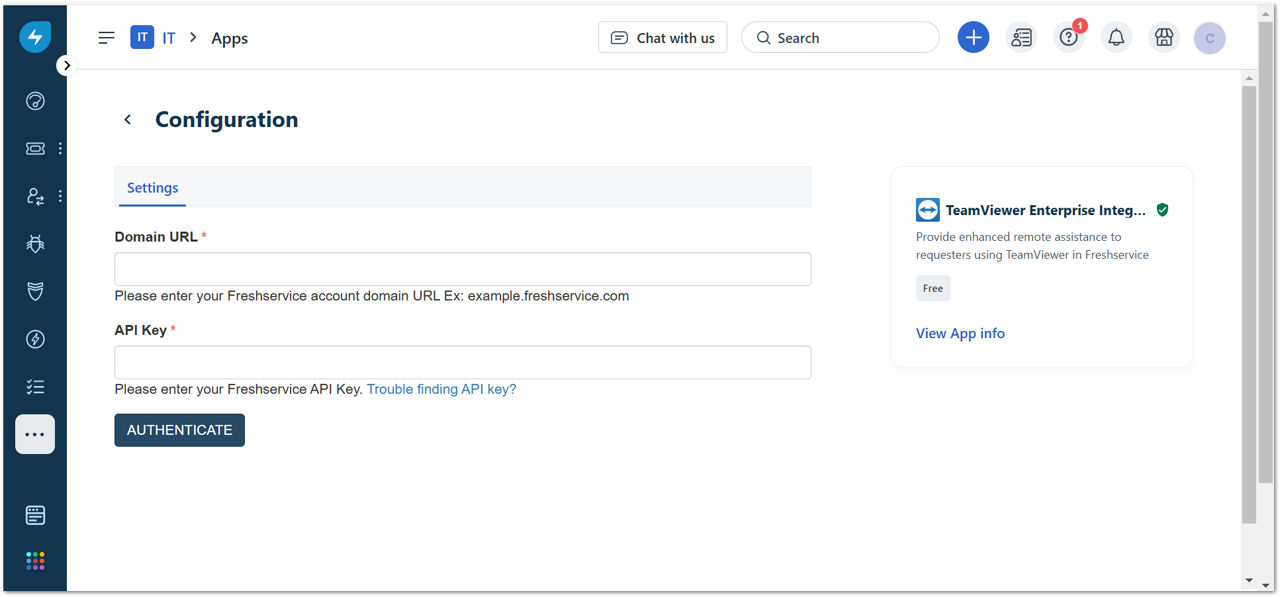Open the Tickets icon in sidebar
The width and height of the screenshot is (1280, 597).
point(35,148)
